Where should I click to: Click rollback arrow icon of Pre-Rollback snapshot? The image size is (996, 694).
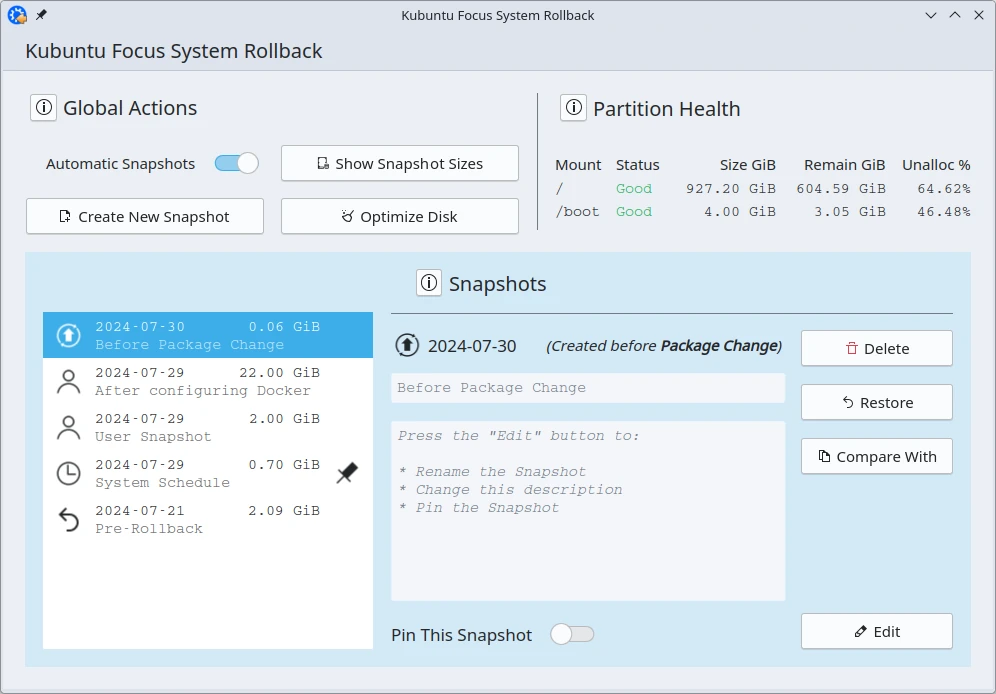click(x=69, y=519)
